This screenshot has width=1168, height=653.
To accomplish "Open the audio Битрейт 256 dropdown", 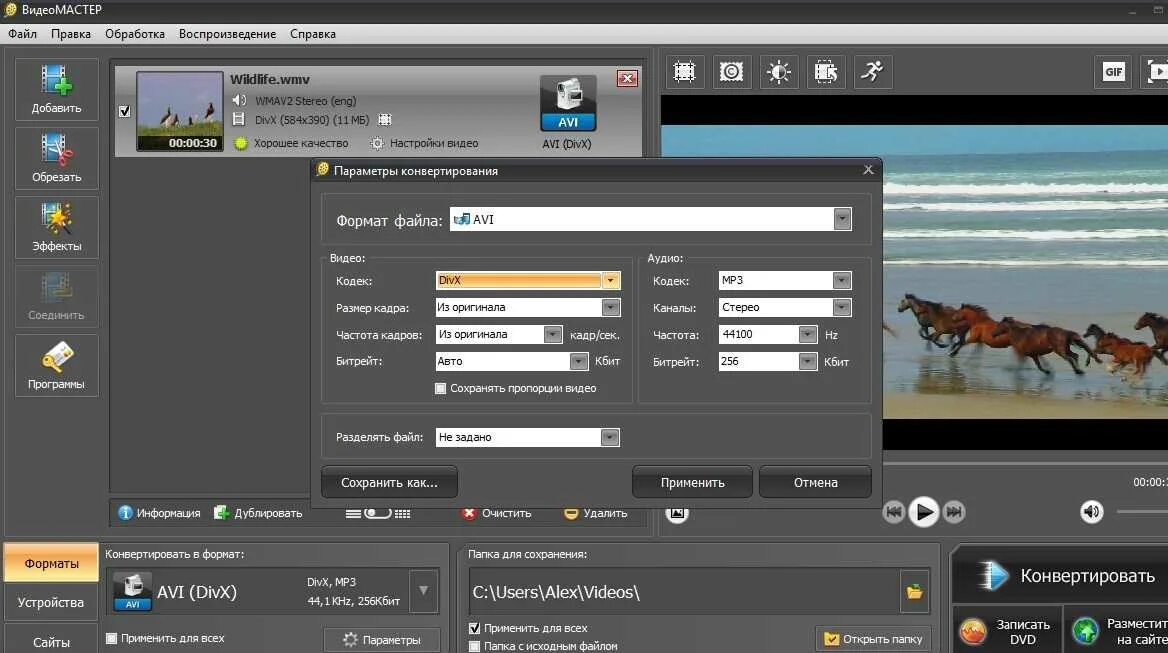I will 807,361.
